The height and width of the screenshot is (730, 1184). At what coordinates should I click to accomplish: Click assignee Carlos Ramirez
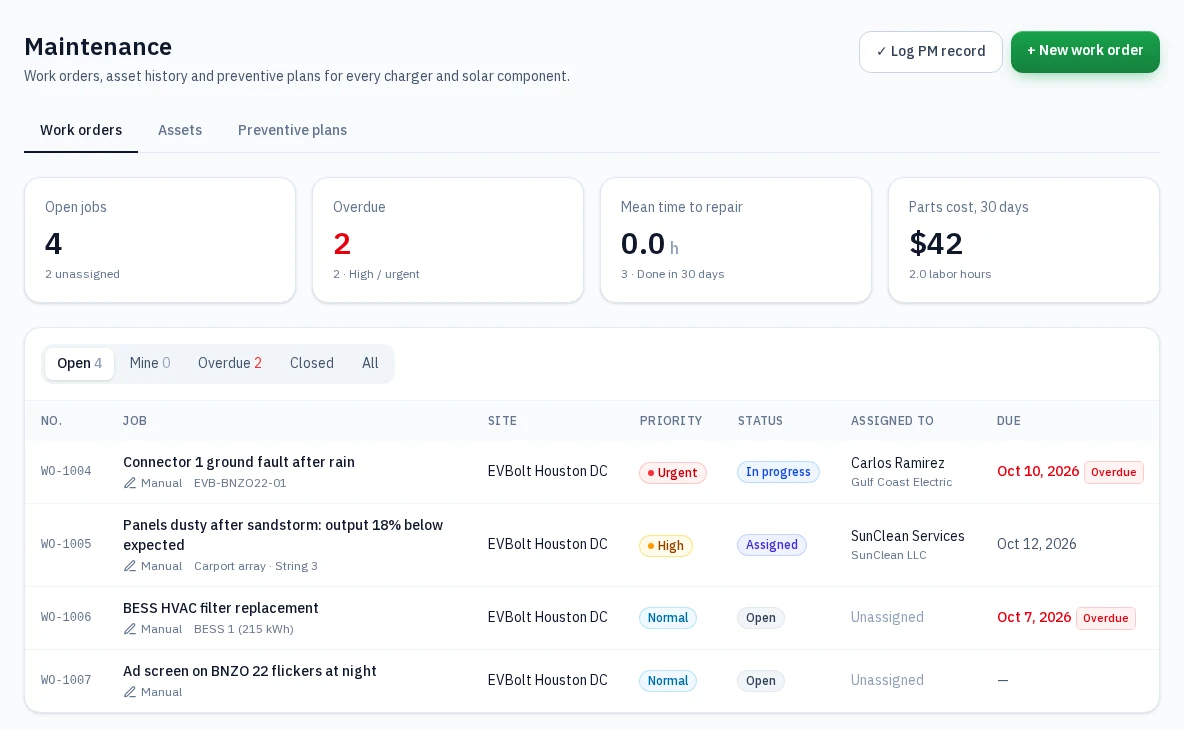(x=898, y=463)
